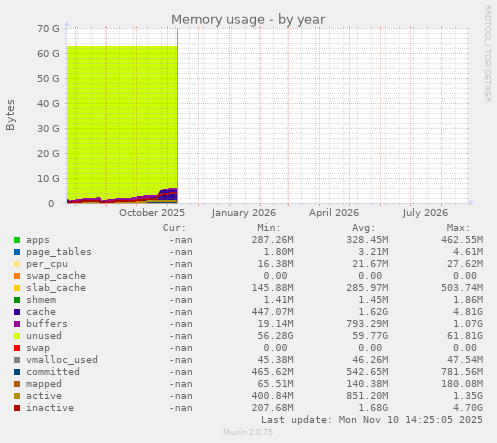Click the cache legend label
Image resolution: width=497 pixels, height=443 pixels.
tap(41, 312)
